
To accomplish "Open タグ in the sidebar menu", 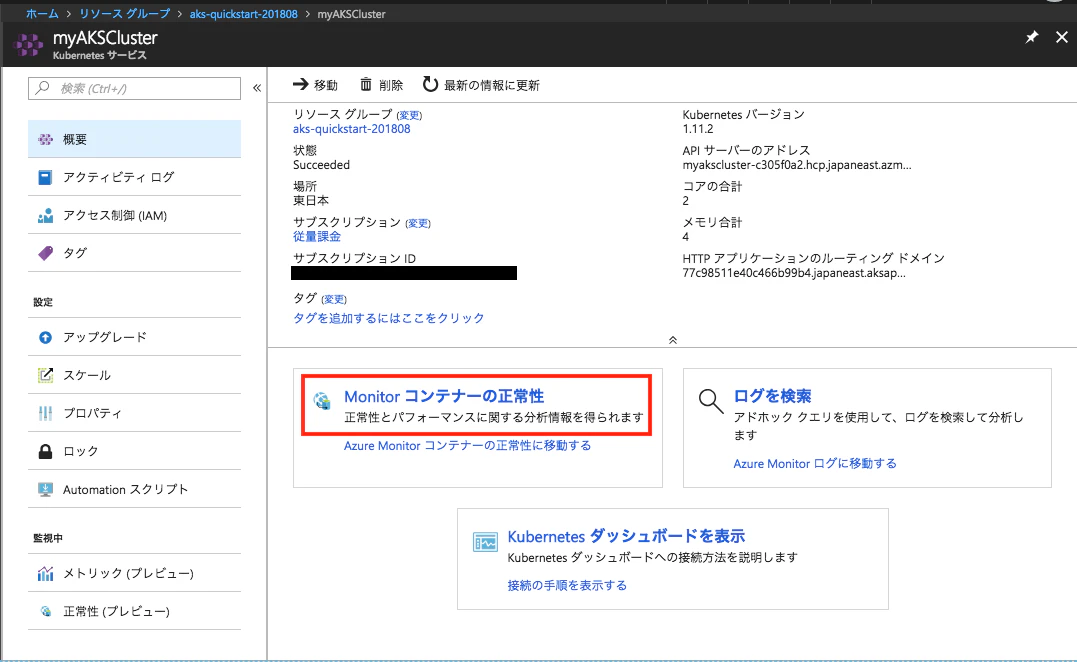I will pyautogui.click(x=135, y=253).
